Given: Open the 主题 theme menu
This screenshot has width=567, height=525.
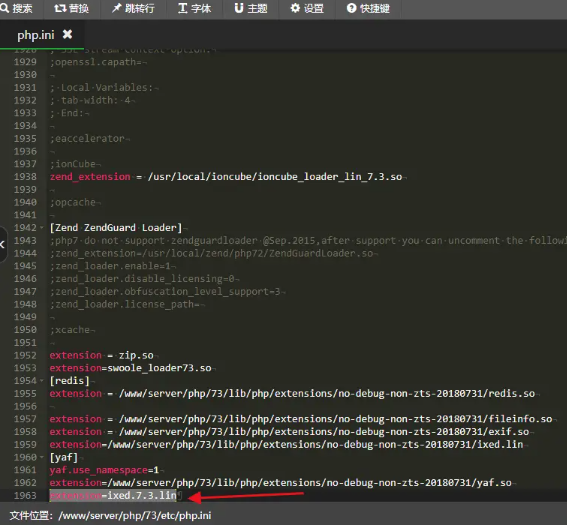Looking at the screenshot, I should 251,8.
